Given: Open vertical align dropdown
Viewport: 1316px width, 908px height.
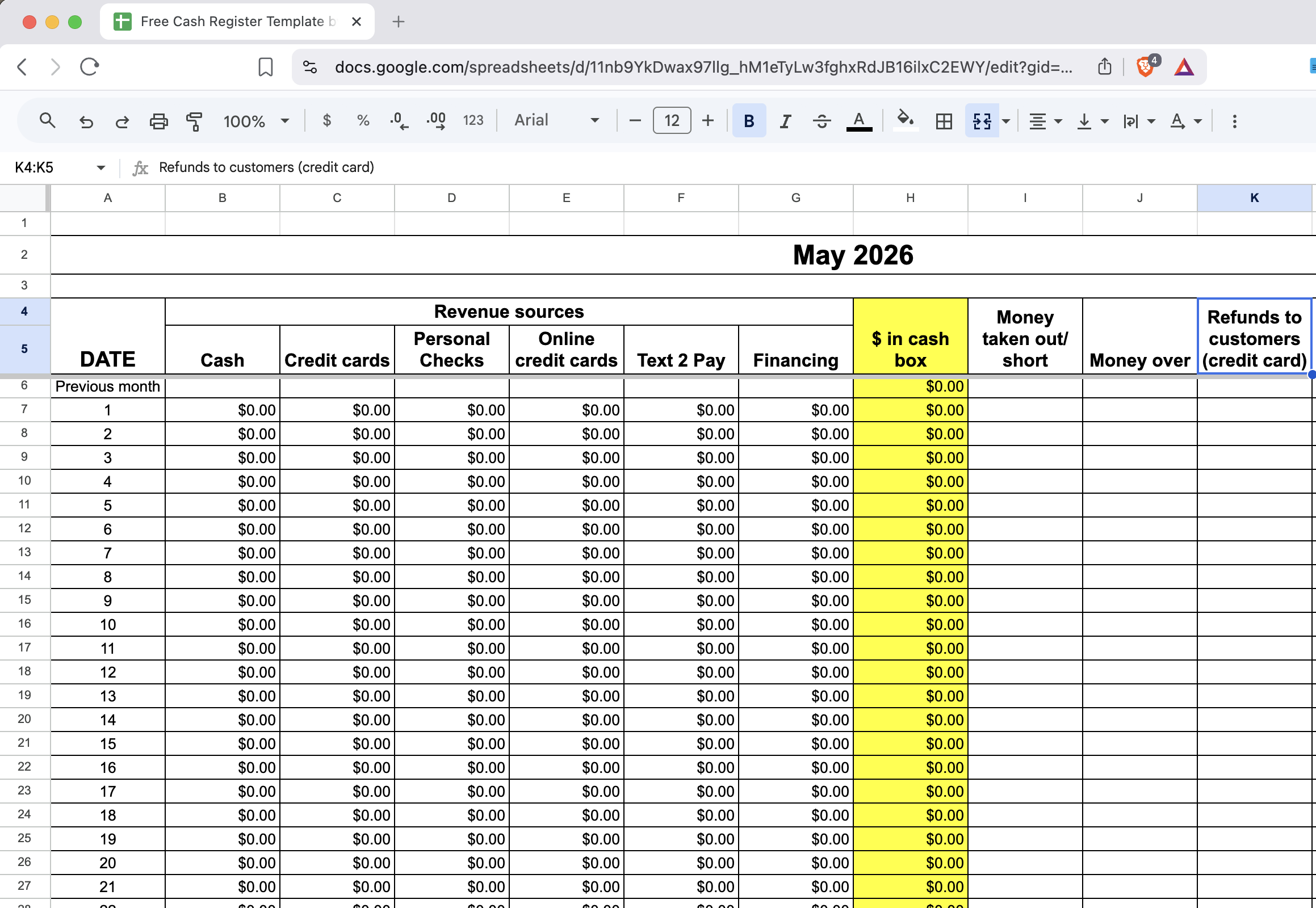Looking at the screenshot, I should (1092, 121).
